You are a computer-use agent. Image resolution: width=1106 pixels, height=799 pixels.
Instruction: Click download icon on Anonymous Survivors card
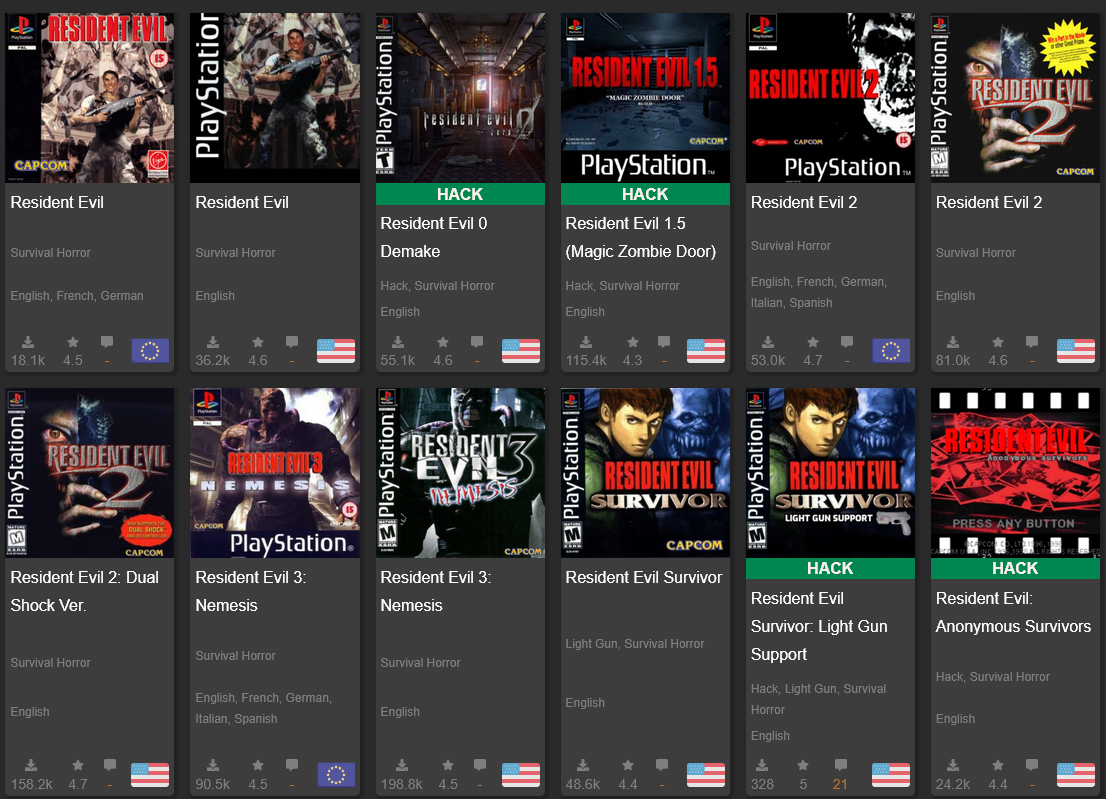953,765
